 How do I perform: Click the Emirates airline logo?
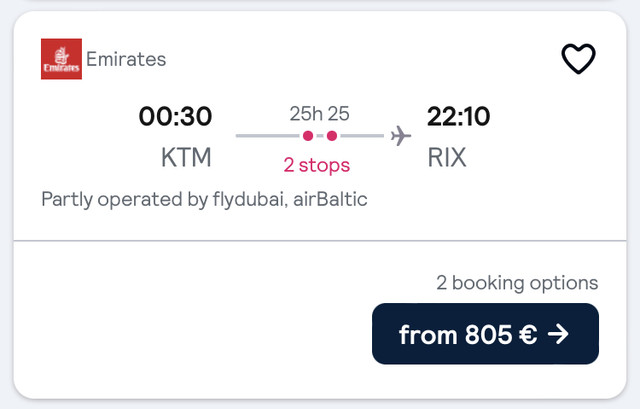[x=60, y=59]
